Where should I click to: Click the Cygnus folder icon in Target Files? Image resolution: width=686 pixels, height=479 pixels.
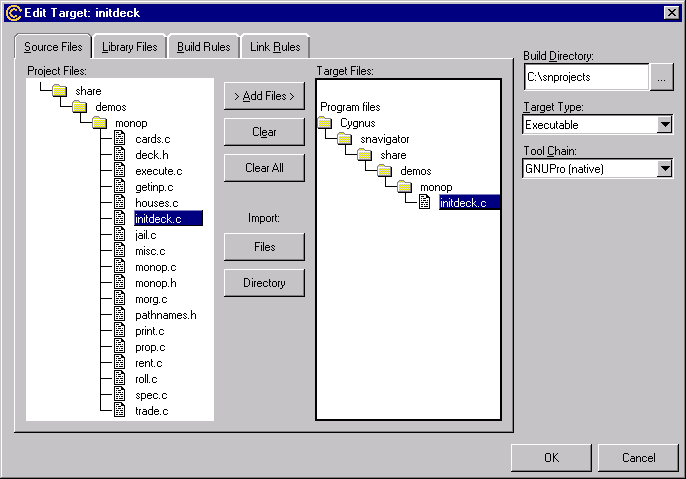point(325,123)
